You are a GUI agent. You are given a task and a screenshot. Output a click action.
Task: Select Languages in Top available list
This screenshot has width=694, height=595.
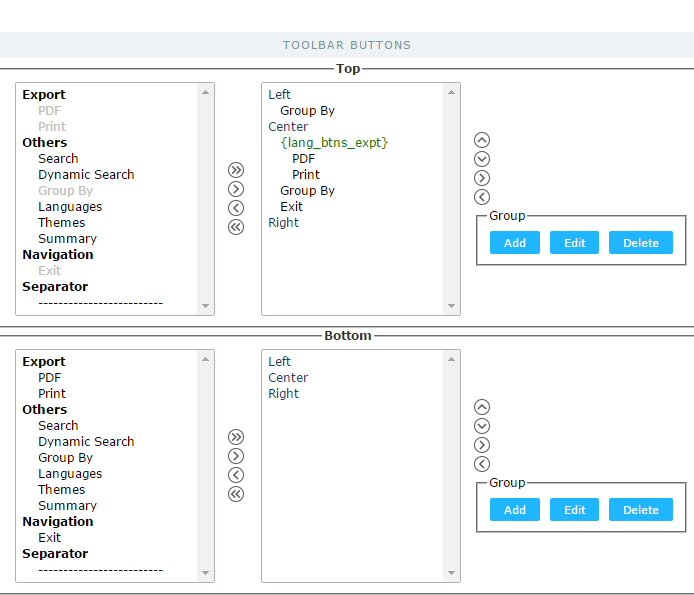click(70, 207)
